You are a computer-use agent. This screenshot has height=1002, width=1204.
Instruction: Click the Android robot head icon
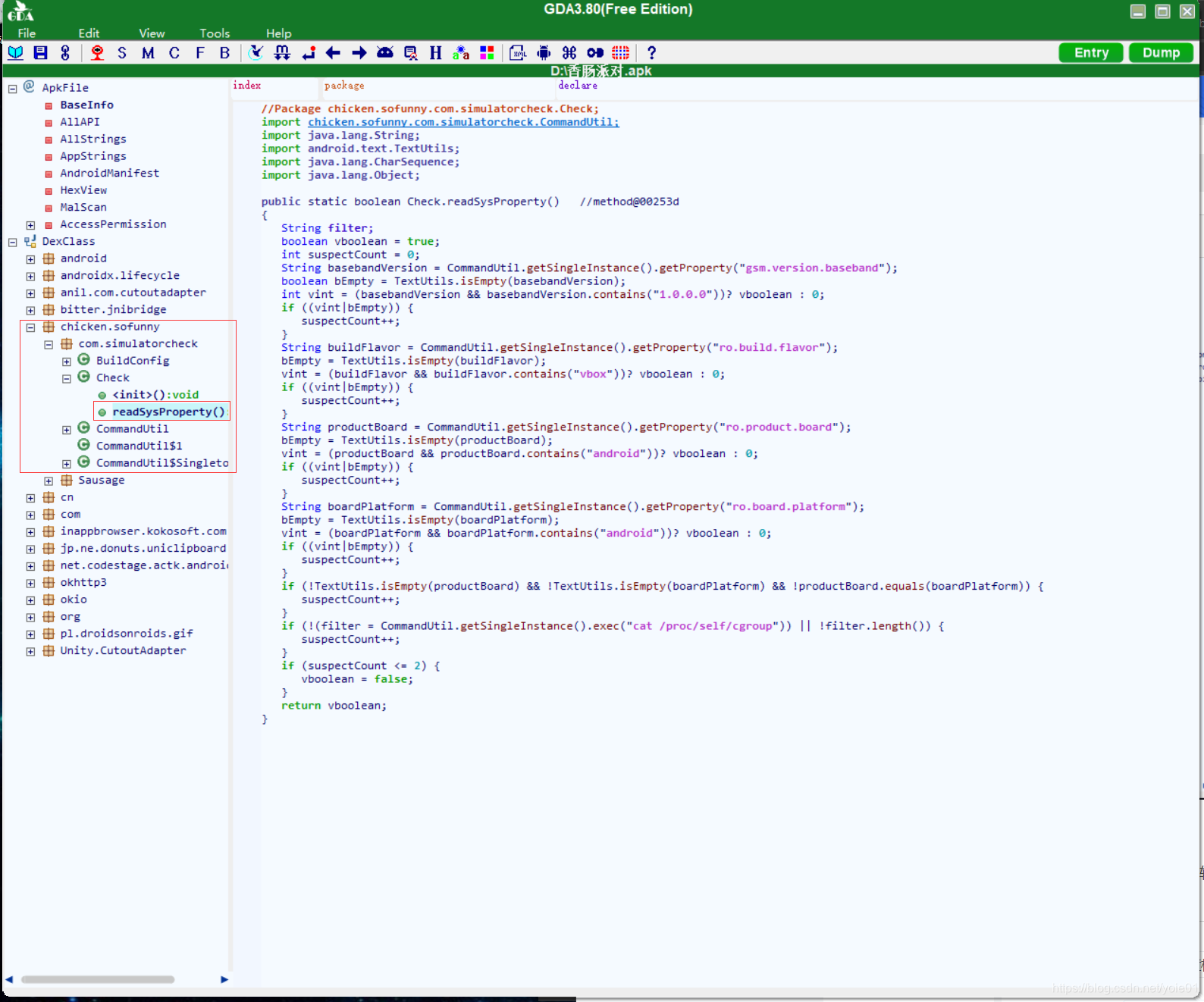385,53
